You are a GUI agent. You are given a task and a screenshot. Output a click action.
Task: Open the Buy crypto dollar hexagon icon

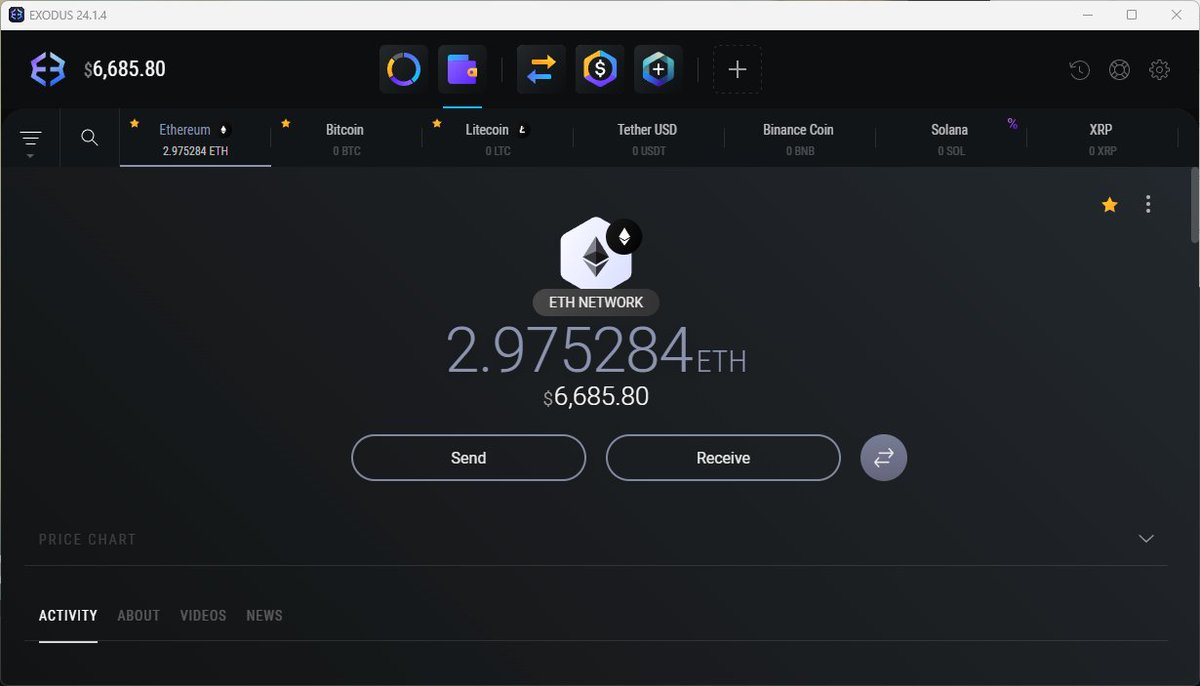pos(600,69)
